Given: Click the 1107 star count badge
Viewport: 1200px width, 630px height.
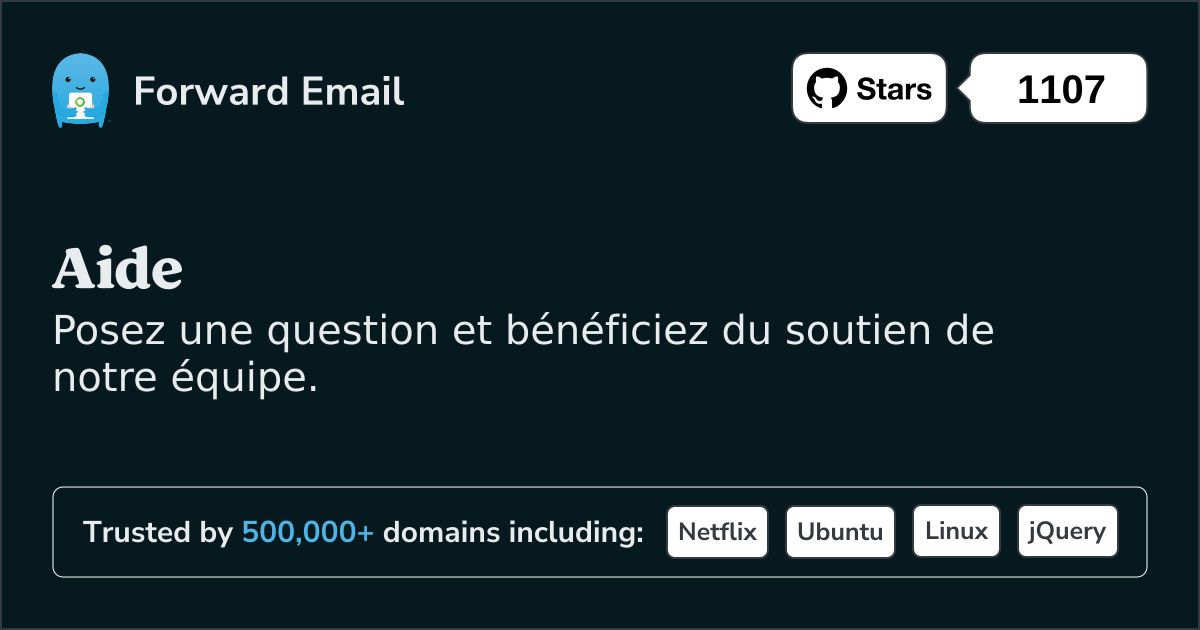Looking at the screenshot, I should [1059, 88].
